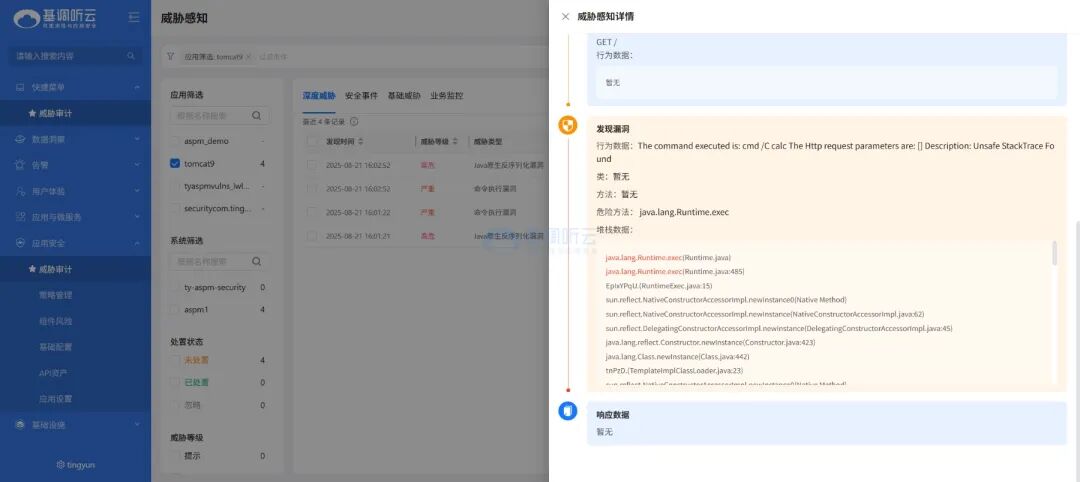Click search icon in 应用筛选 box
This screenshot has width=1080, height=482.
coord(257,116)
